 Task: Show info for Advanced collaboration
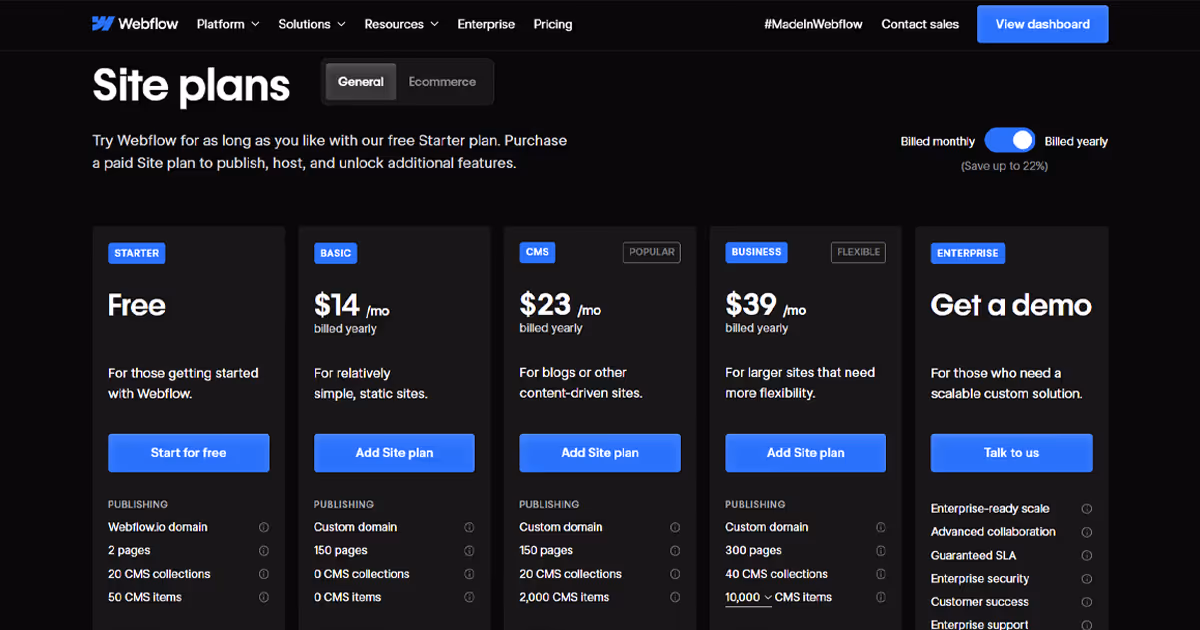pyautogui.click(x=1087, y=532)
